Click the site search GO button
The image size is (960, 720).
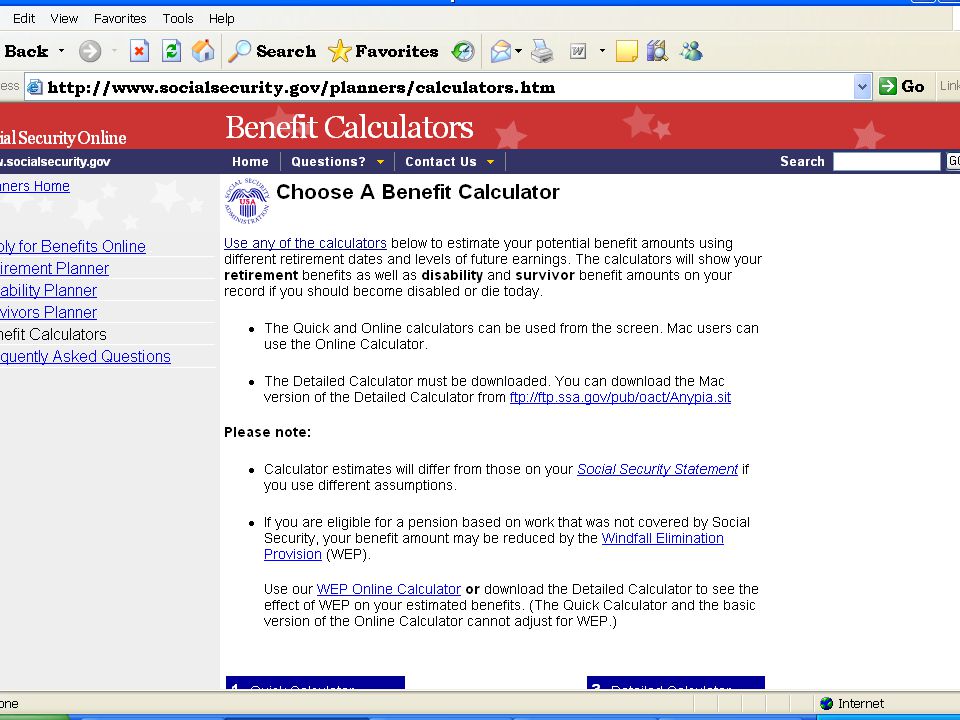point(953,162)
